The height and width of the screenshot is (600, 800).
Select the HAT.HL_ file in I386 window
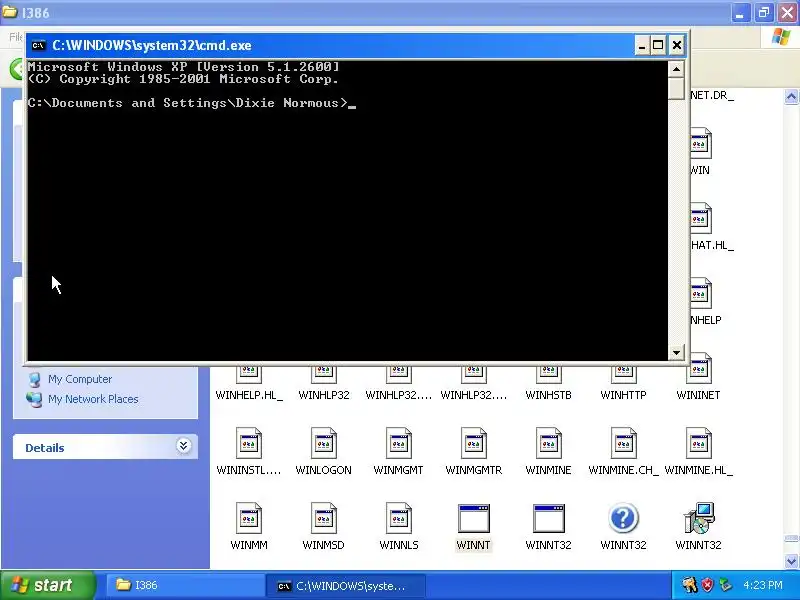point(702,219)
